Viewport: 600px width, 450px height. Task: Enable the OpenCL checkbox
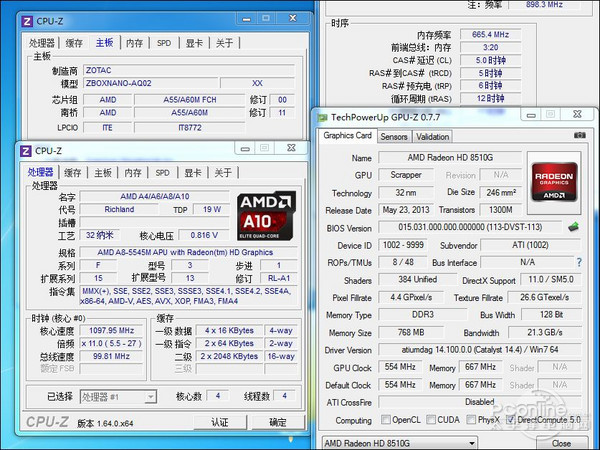coord(386,420)
